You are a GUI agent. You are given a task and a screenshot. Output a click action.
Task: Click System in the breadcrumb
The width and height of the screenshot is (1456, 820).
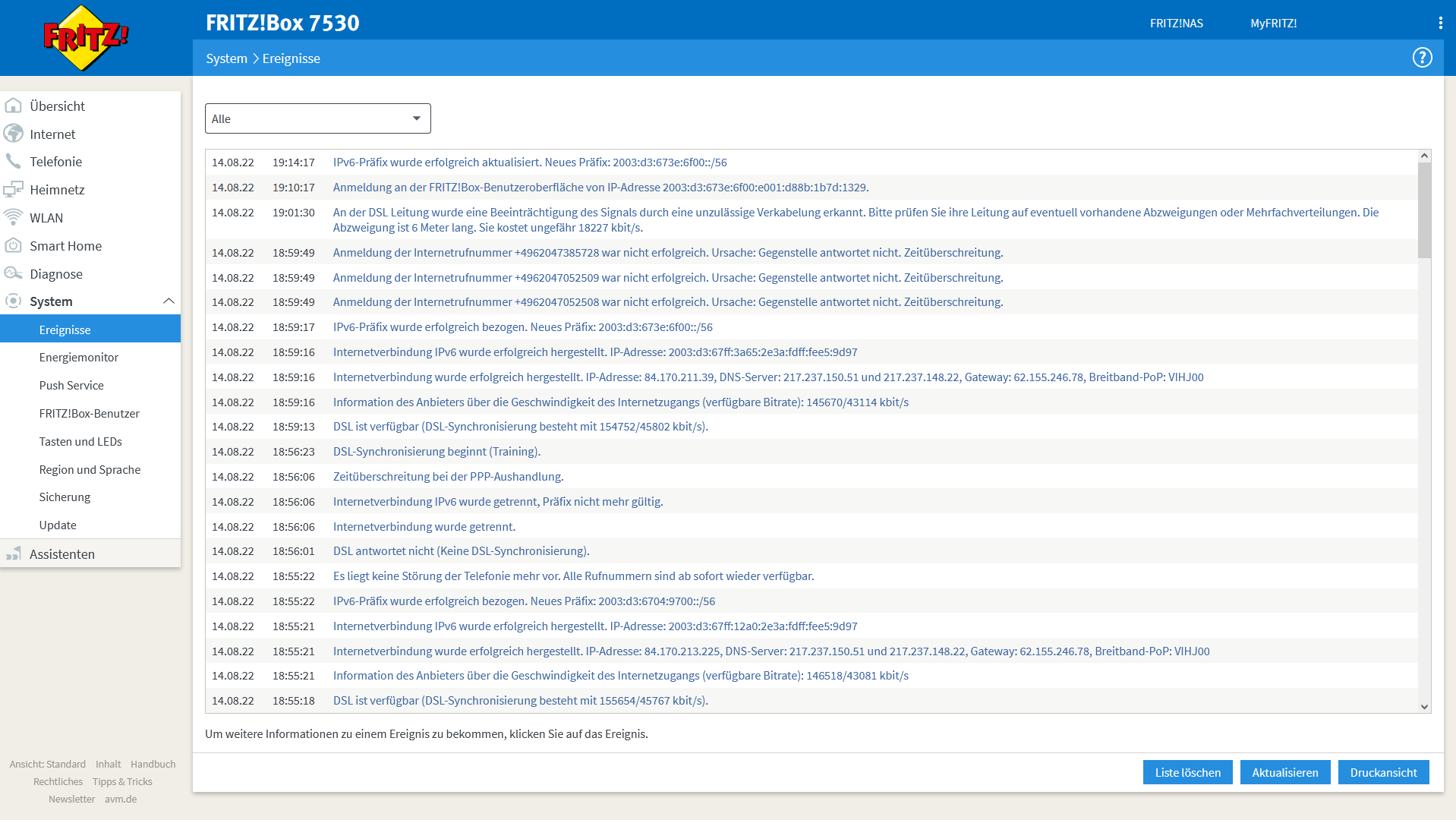click(226, 58)
